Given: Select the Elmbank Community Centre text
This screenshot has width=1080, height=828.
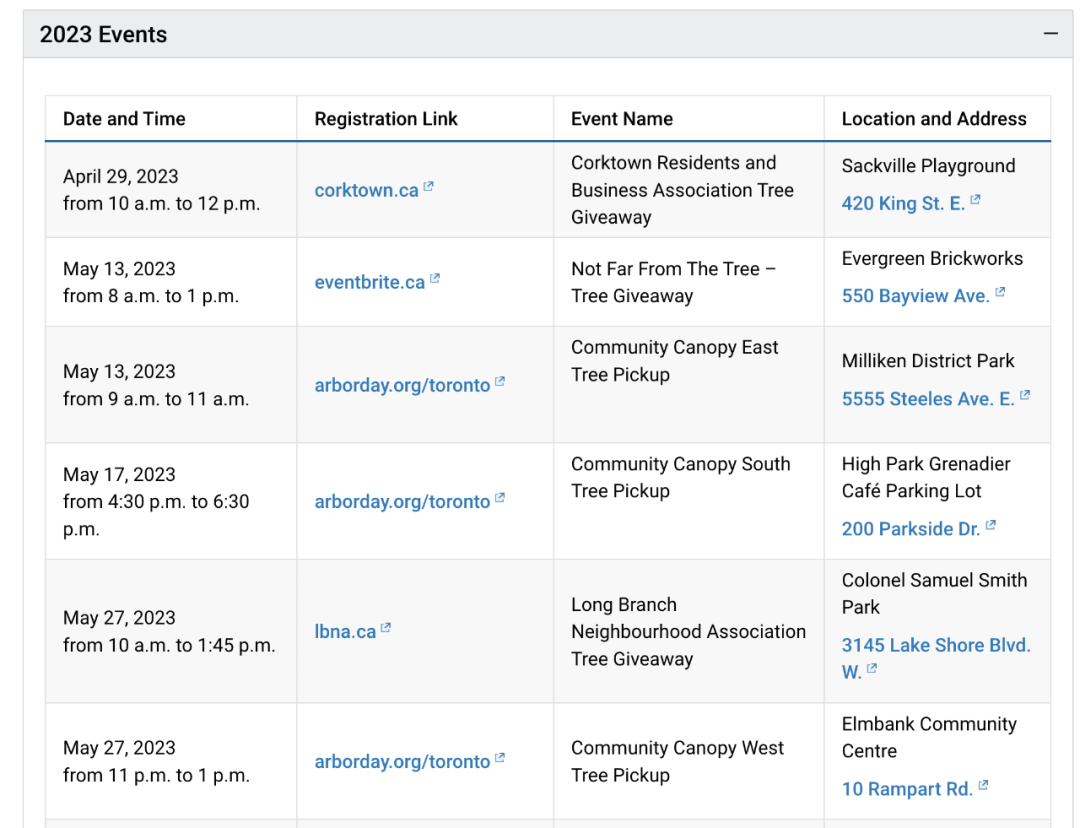Looking at the screenshot, I should point(929,738).
